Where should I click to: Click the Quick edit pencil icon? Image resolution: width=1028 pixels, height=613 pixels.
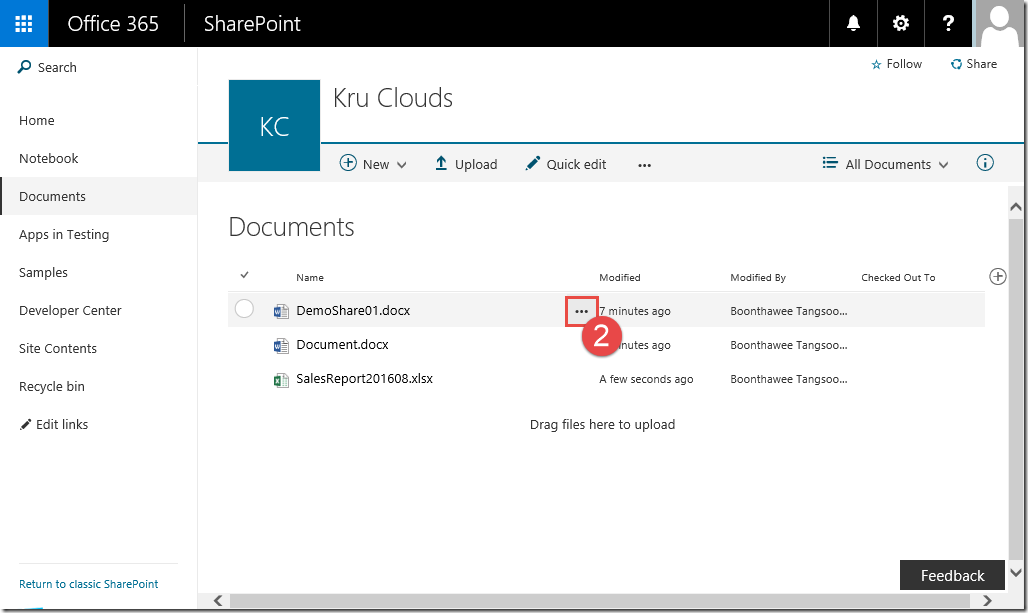(532, 163)
